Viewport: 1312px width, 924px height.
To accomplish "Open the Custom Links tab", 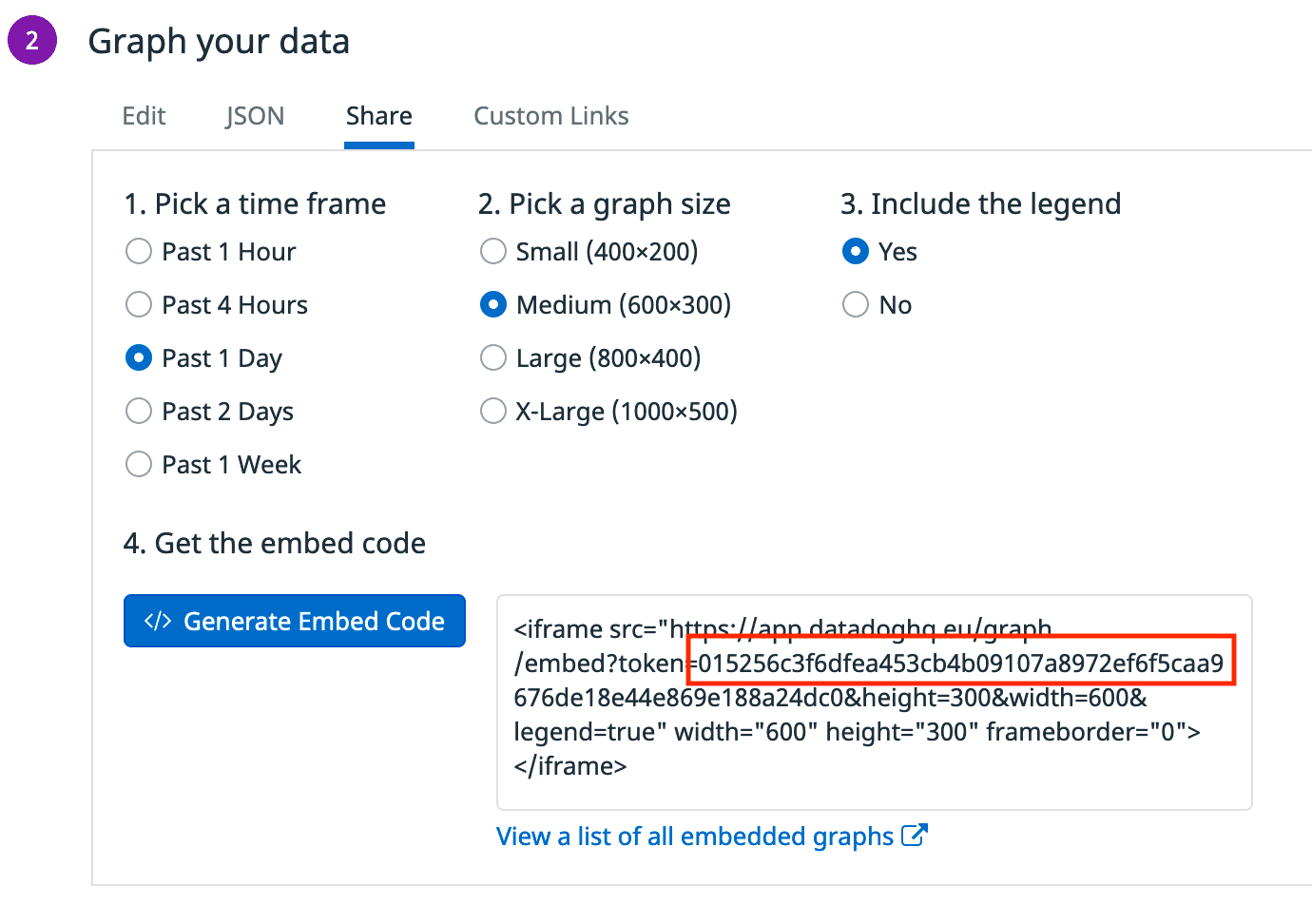I will pyautogui.click(x=551, y=116).
